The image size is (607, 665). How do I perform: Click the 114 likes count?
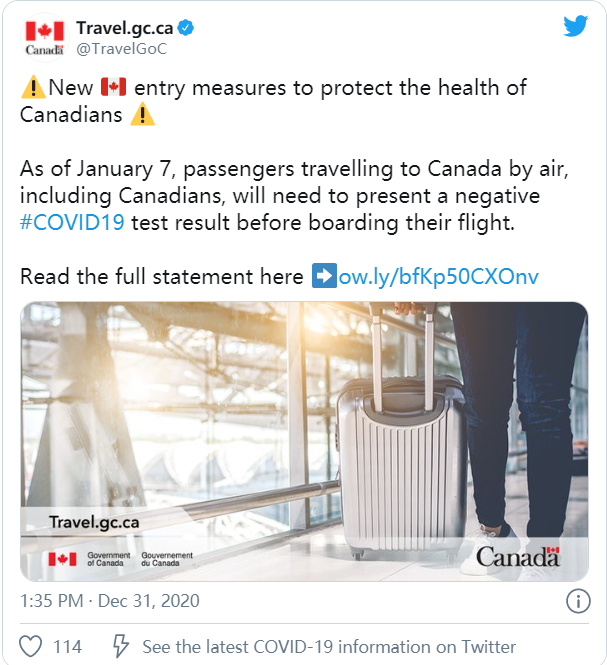point(67,646)
